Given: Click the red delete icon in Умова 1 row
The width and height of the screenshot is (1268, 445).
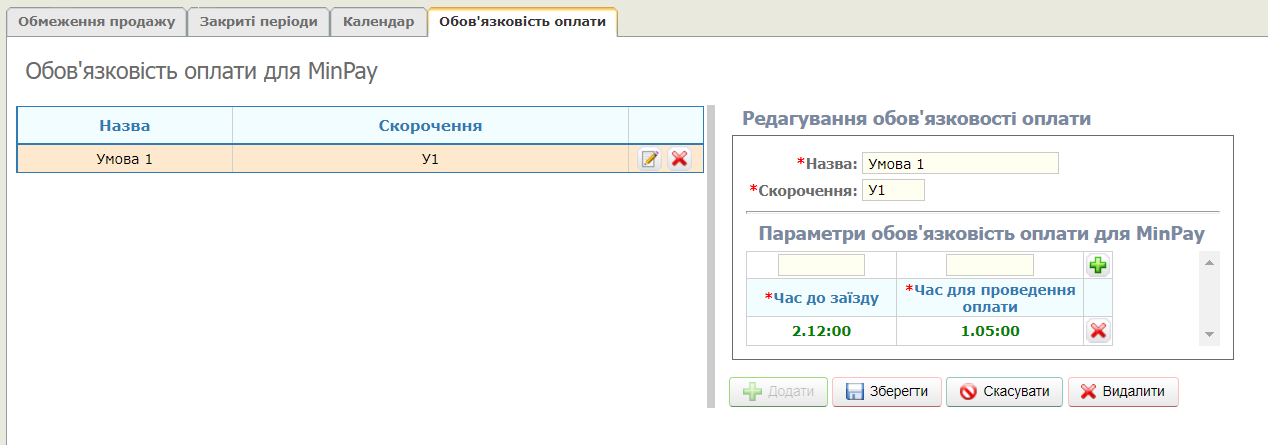Looking at the screenshot, I should pyautogui.click(x=679, y=159).
